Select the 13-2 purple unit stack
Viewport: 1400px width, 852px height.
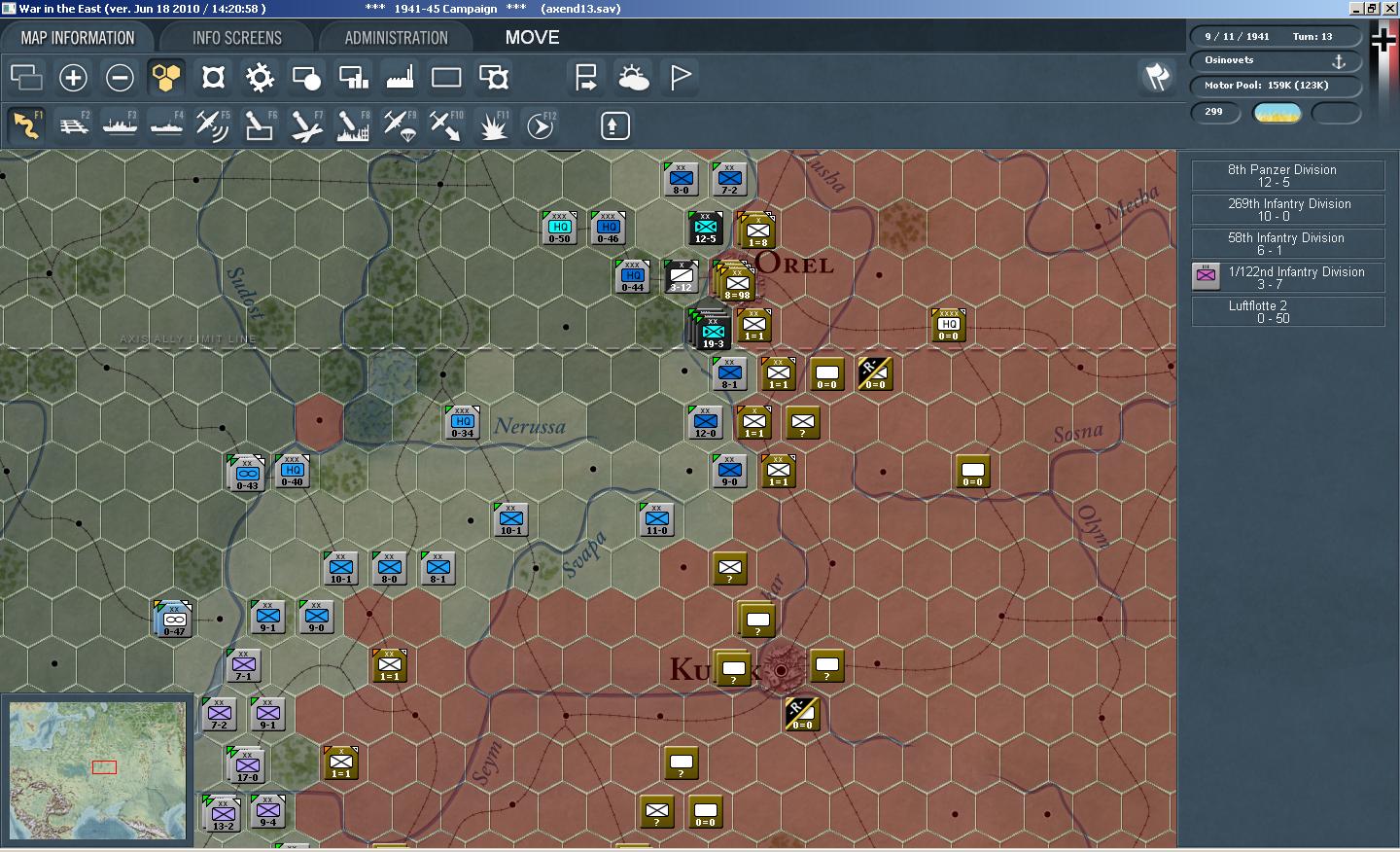pos(223,814)
